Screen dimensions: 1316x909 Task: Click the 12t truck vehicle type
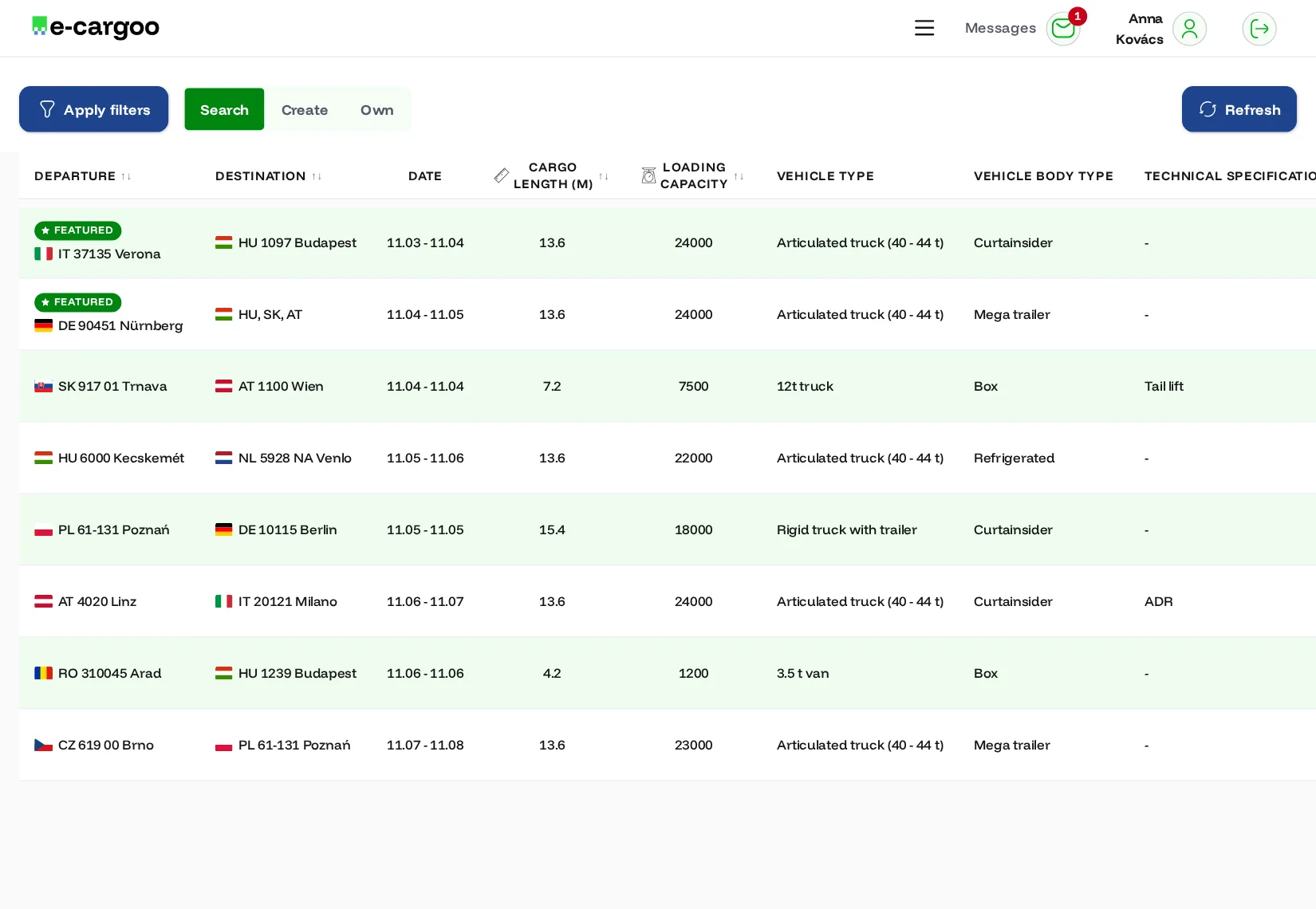pos(805,386)
